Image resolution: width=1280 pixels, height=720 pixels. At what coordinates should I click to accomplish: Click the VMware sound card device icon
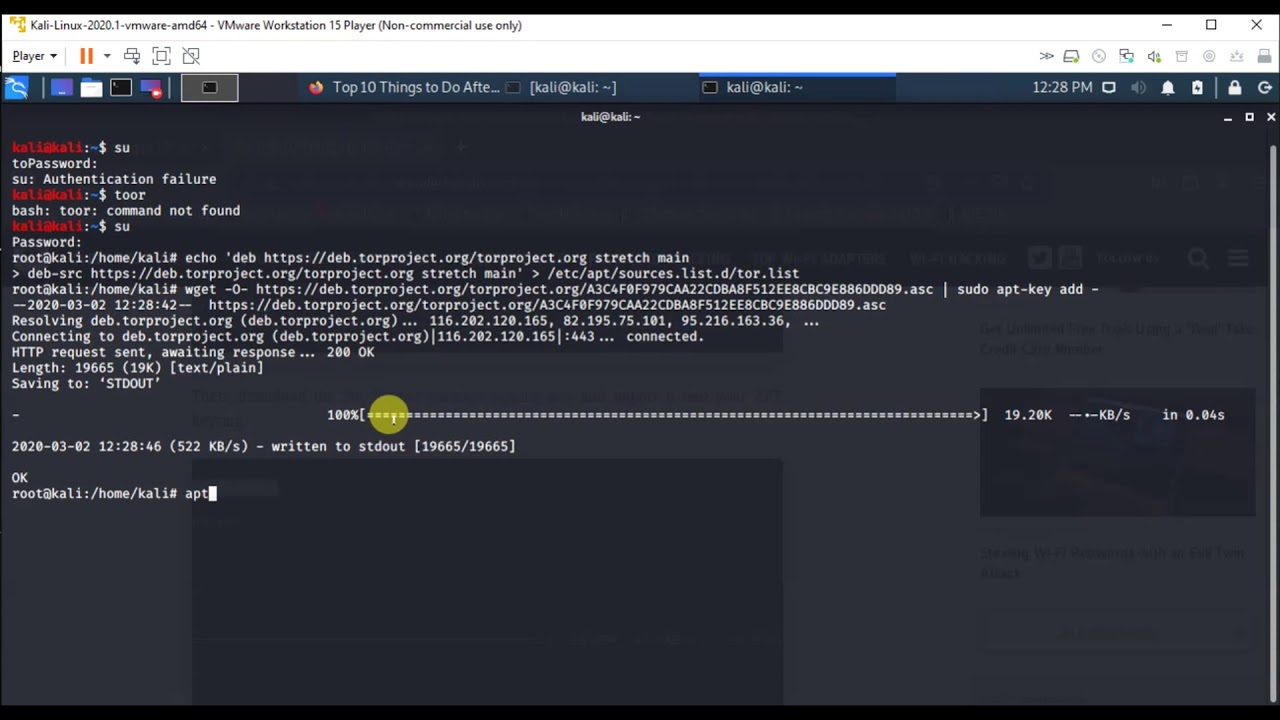click(x=1154, y=56)
